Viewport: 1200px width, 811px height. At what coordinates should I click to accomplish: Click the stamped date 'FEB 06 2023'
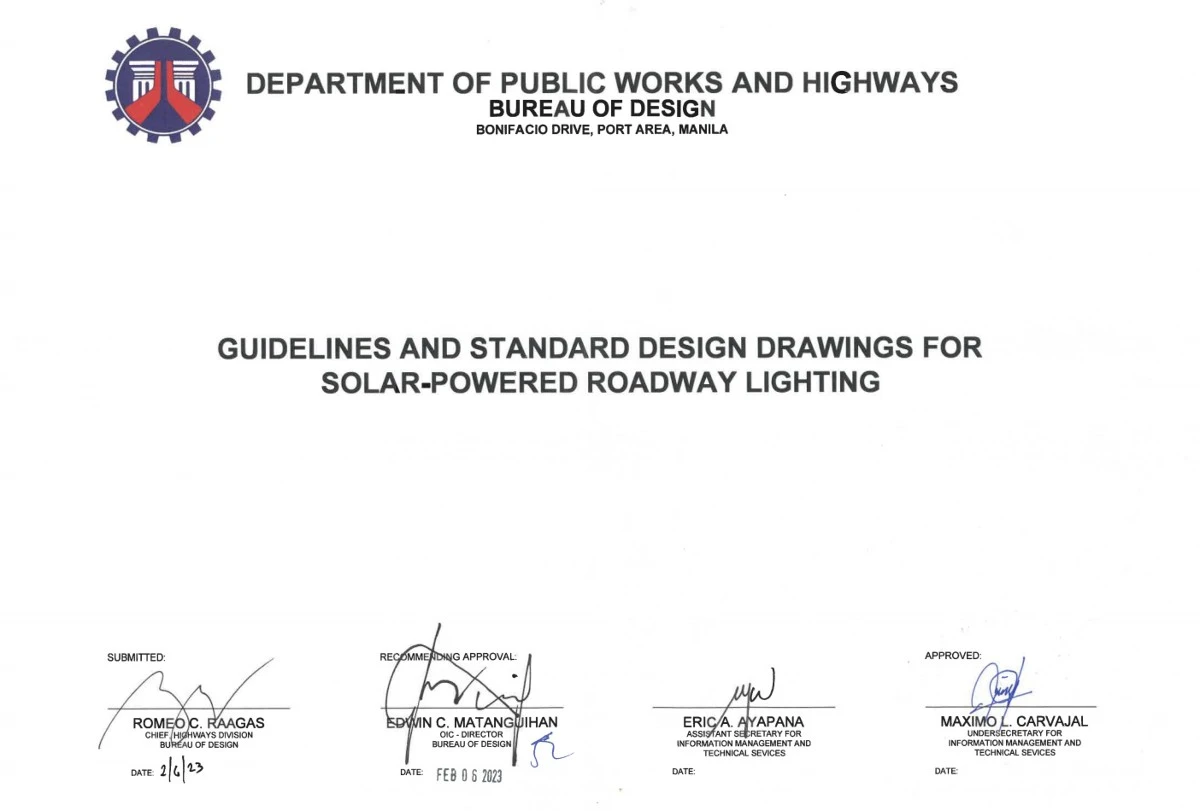point(468,775)
